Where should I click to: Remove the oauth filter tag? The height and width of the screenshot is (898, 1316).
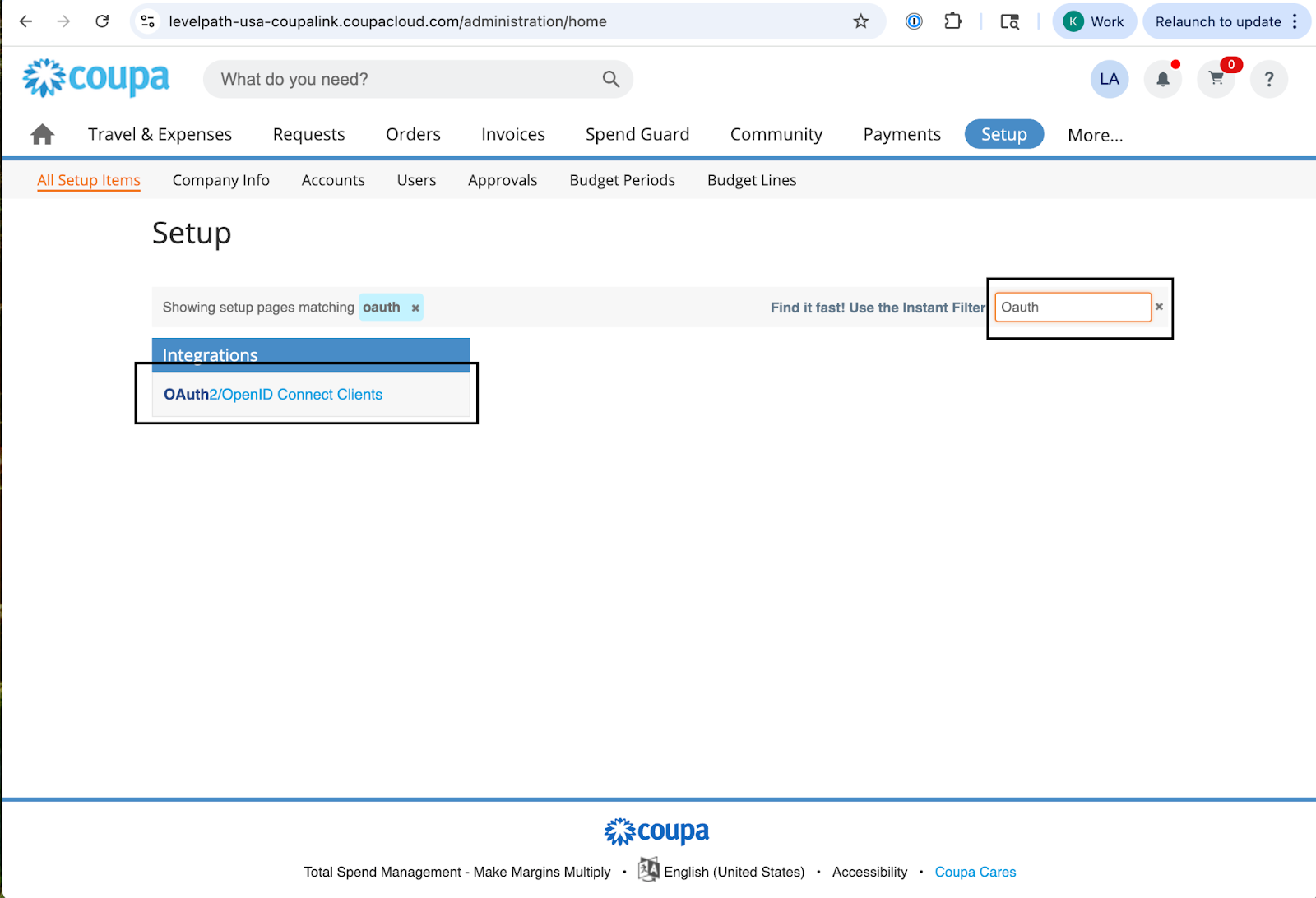click(415, 308)
